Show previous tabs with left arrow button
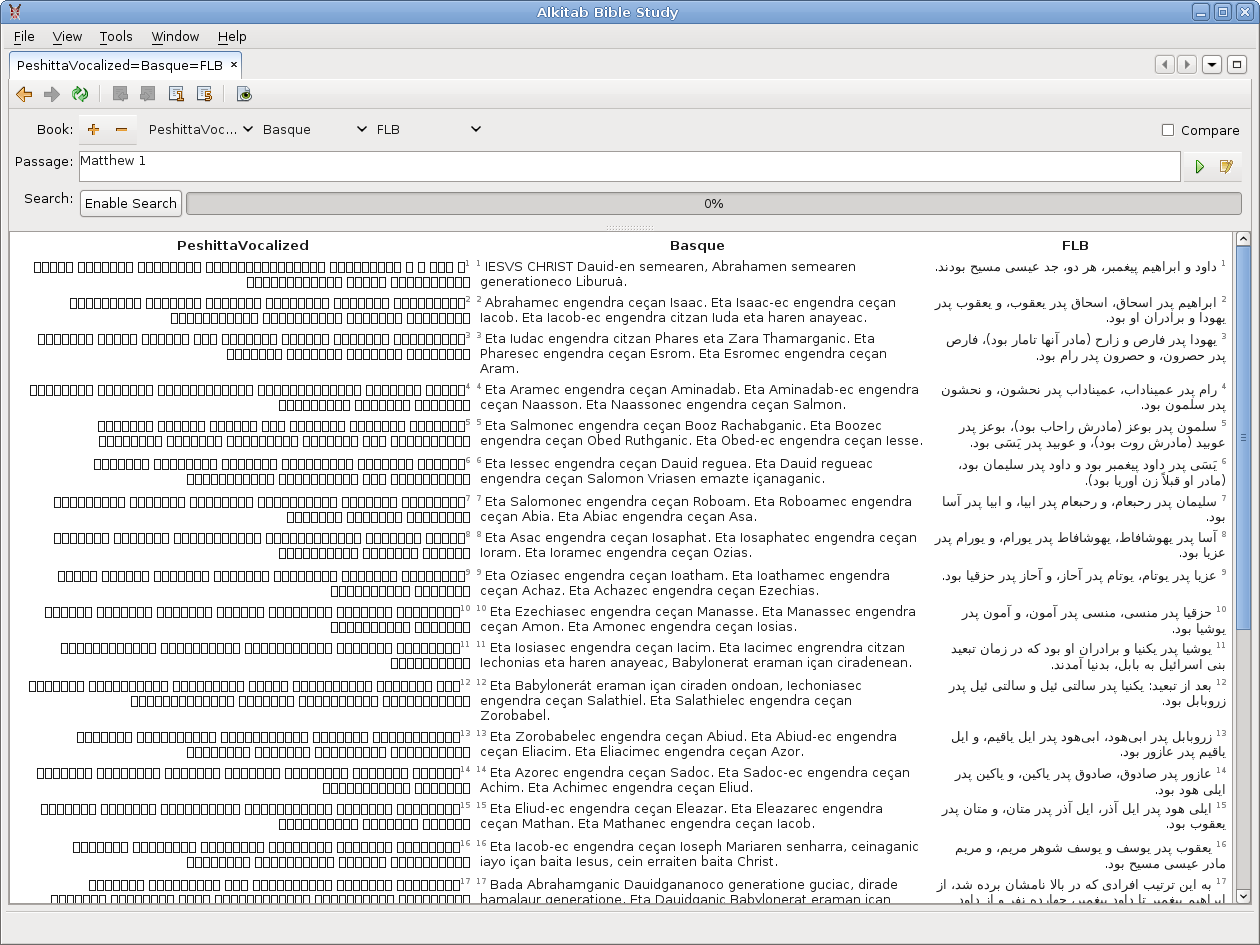This screenshot has height=945, width=1260. point(1164,64)
